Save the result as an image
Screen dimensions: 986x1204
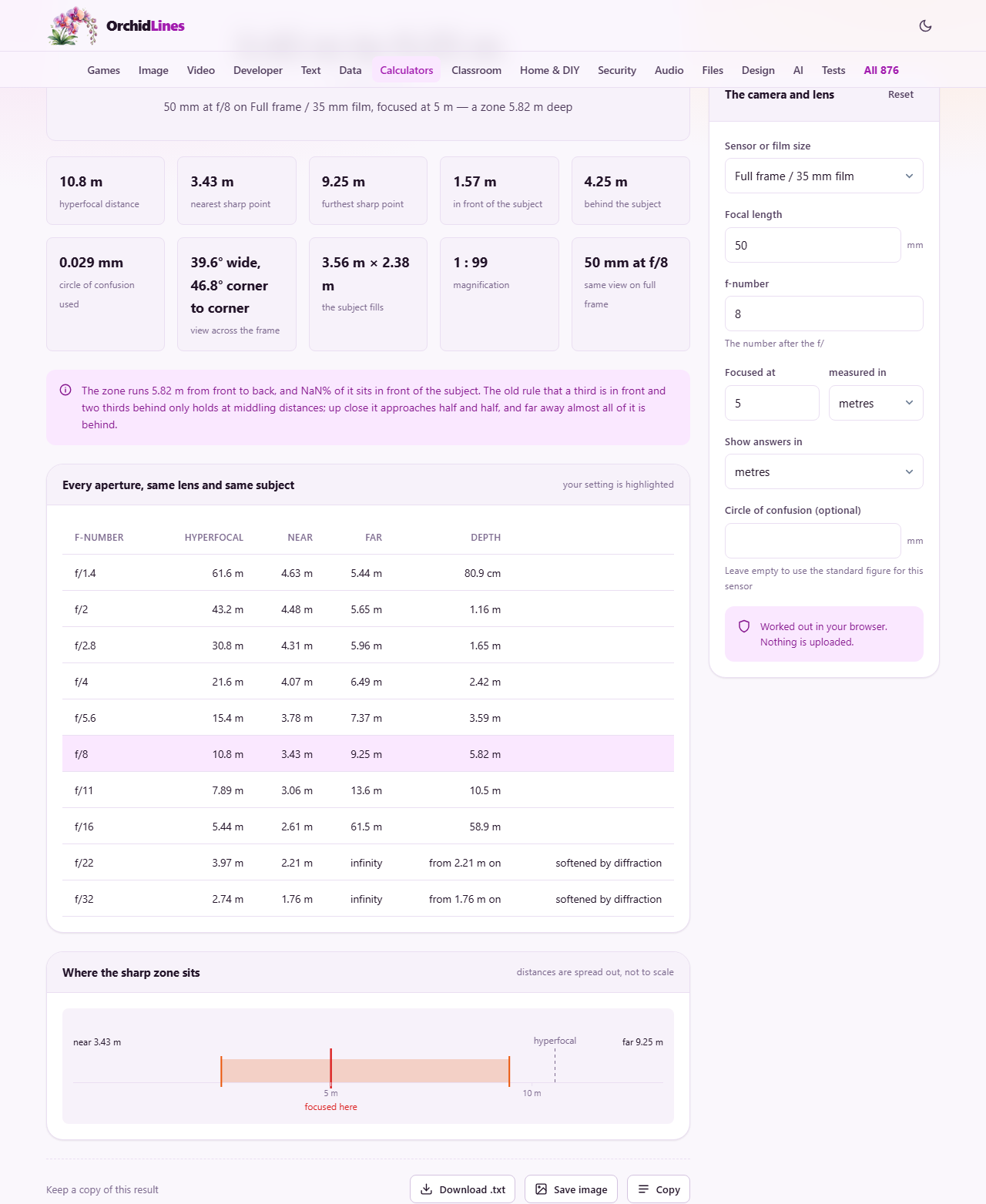[571, 1189]
